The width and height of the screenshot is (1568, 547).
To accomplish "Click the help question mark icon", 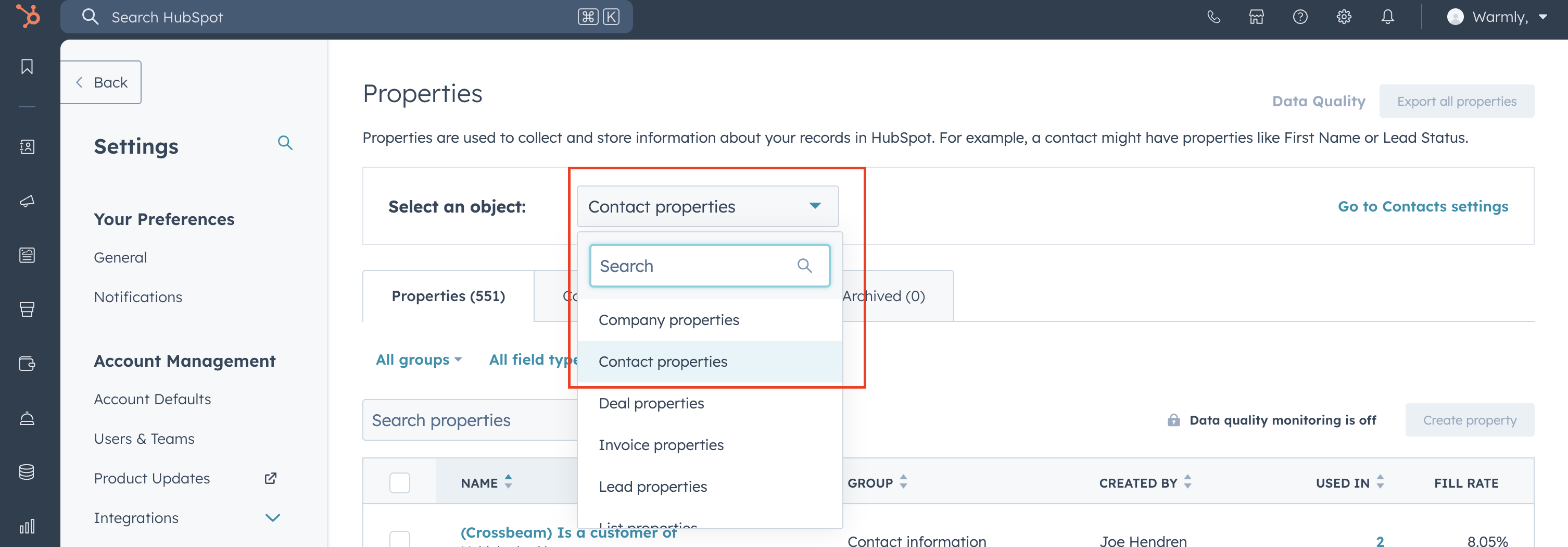I will [1300, 17].
